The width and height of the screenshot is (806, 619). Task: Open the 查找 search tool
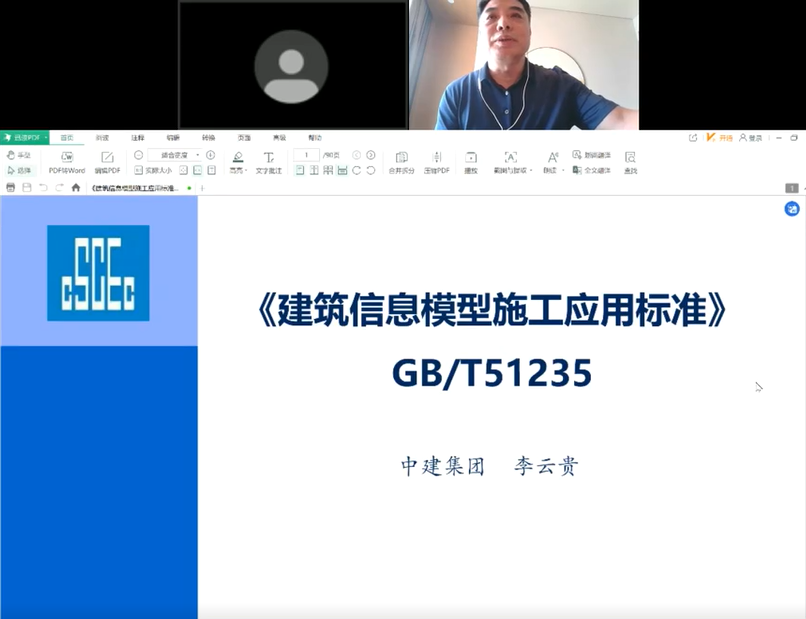pos(630,158)
